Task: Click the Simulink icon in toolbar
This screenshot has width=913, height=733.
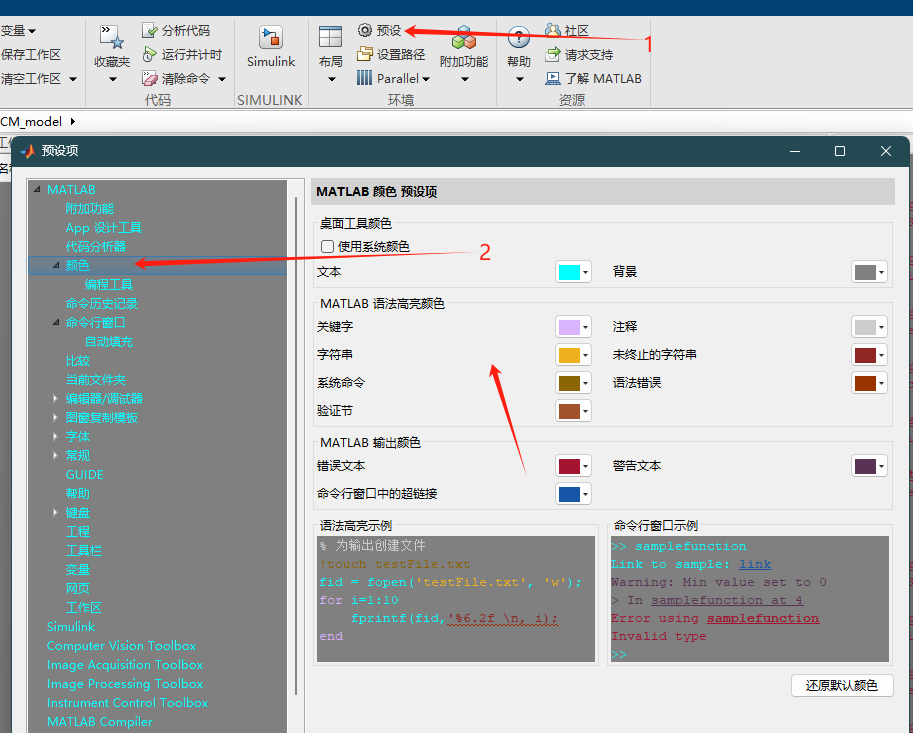Action: [x=271, y=37]
